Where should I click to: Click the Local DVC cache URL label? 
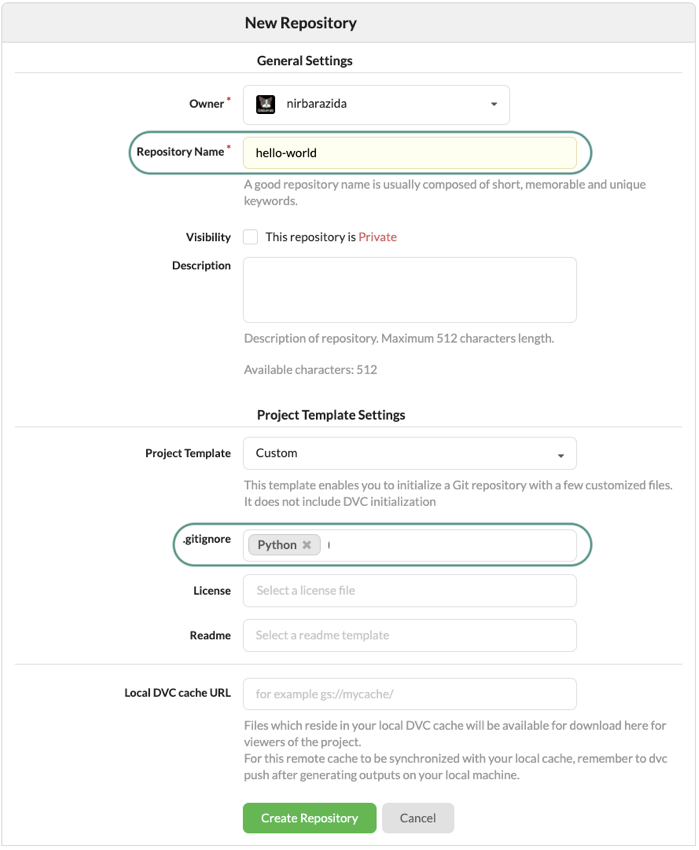click(177, 693)
